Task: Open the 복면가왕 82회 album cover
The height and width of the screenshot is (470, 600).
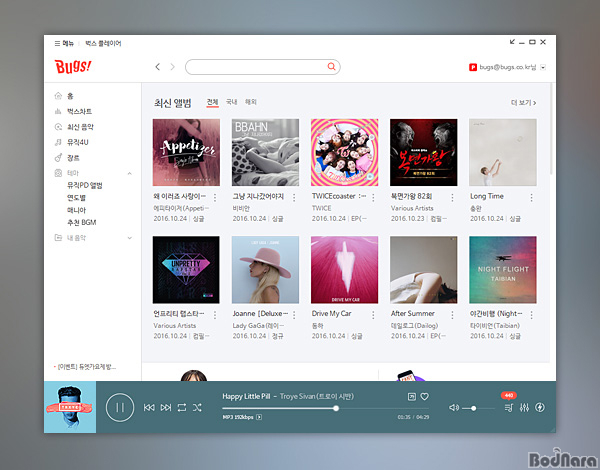Action: pos(424,152)
